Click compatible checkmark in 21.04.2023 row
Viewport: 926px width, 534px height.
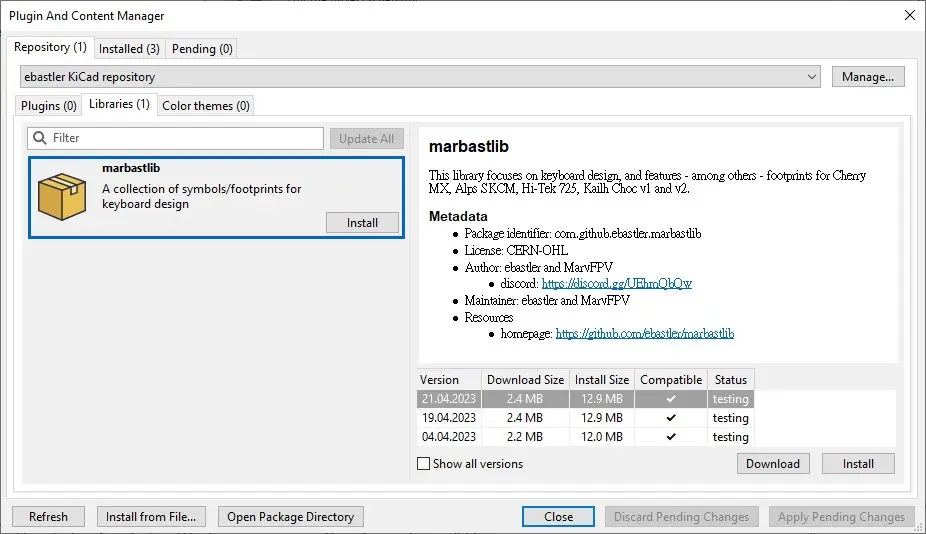coord(671,399)
